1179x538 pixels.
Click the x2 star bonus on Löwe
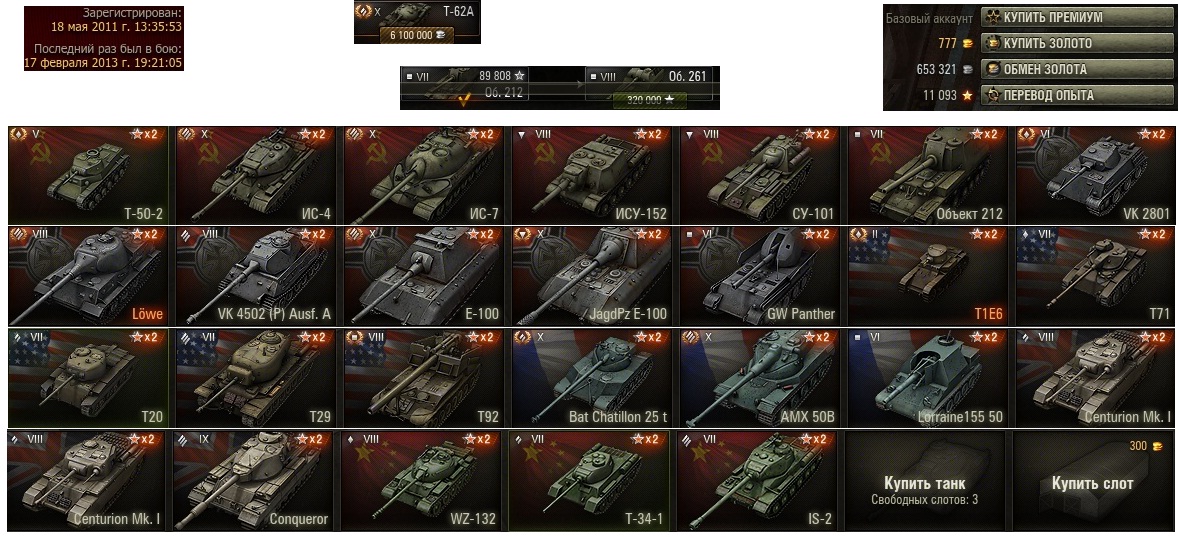pos(145,234)
